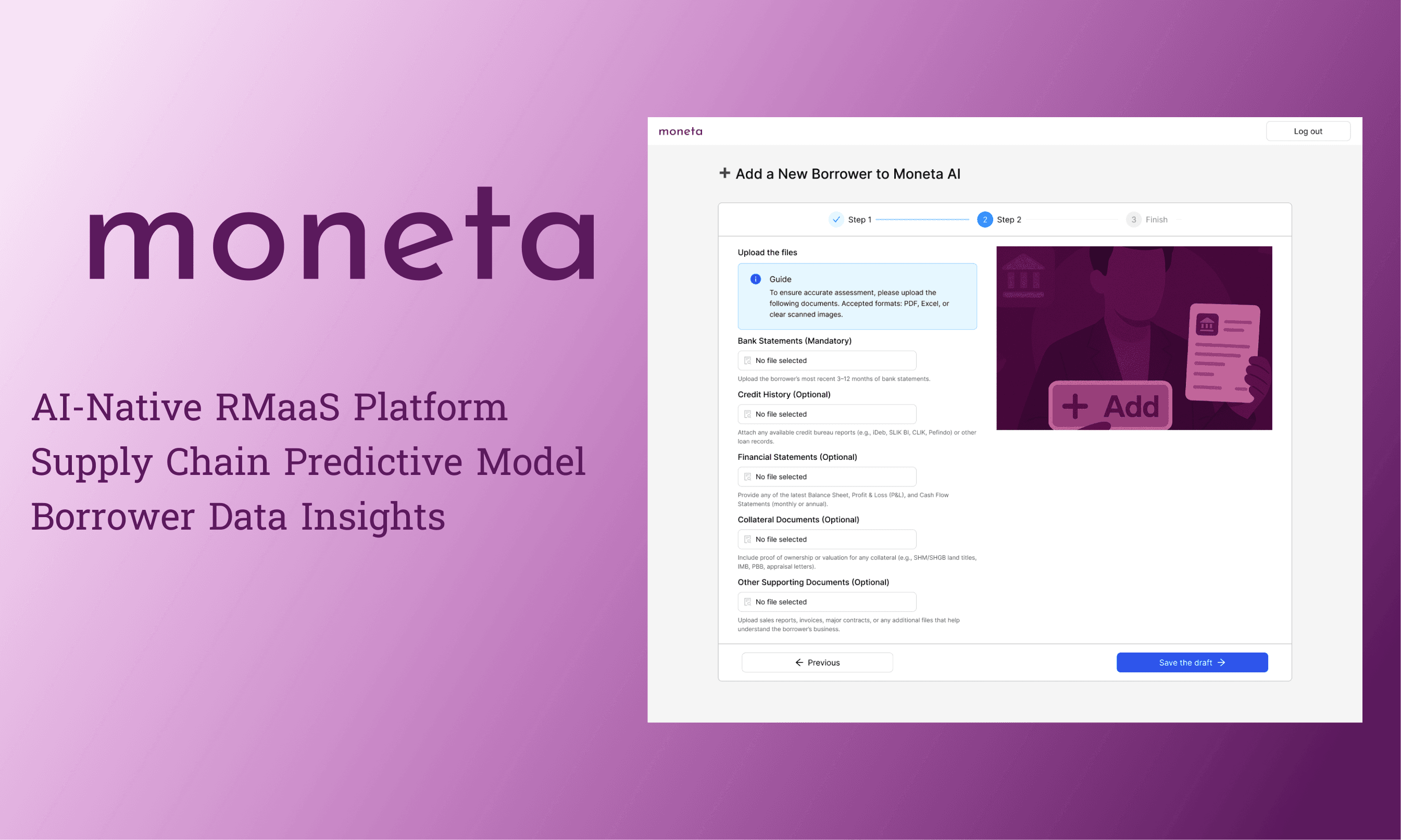This screenshot has width=1401, height=840.
Task: Click the Credit History (Optional) label
Action: [x=783, y=395]
